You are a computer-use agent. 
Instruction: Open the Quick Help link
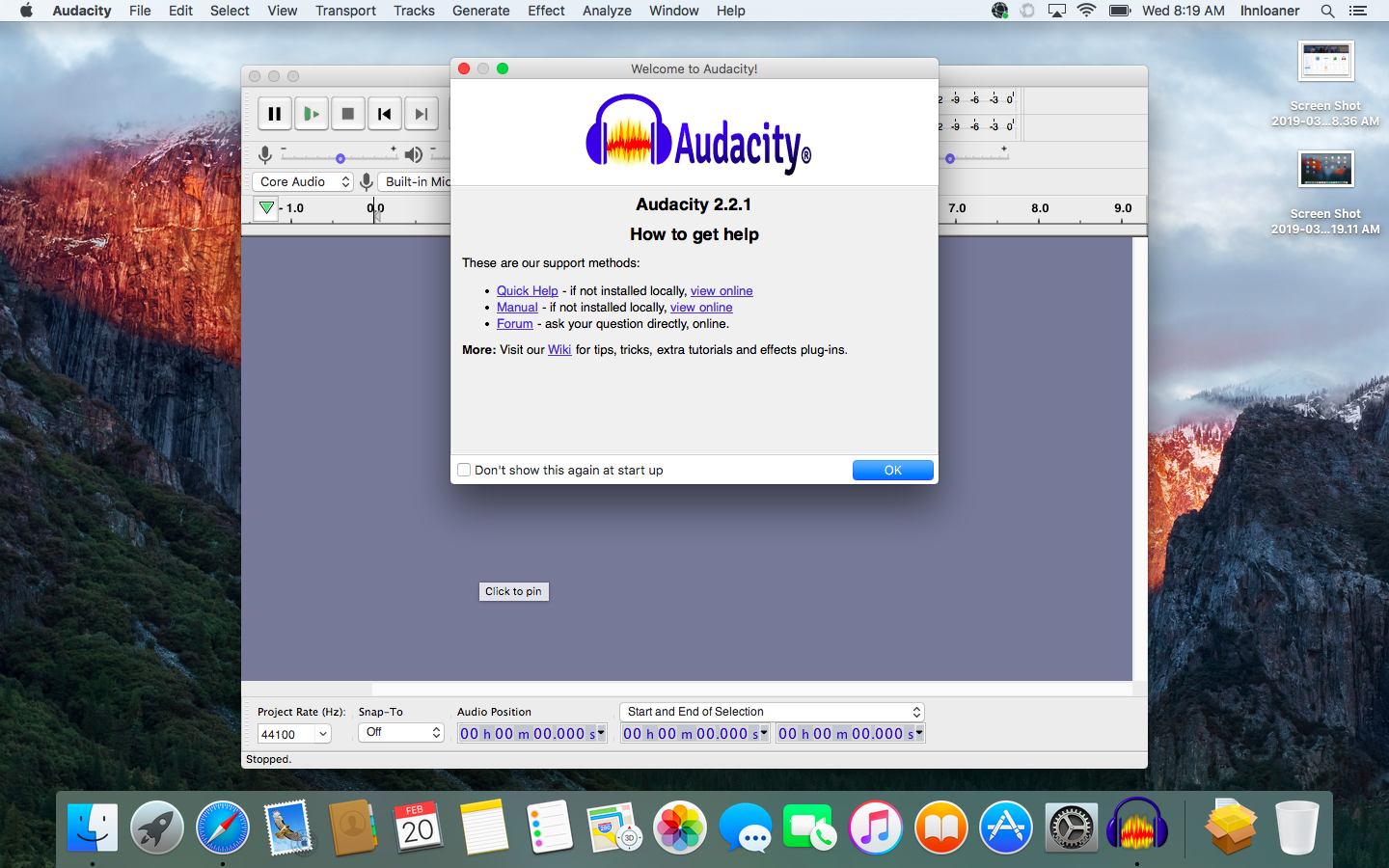[528, 291]
